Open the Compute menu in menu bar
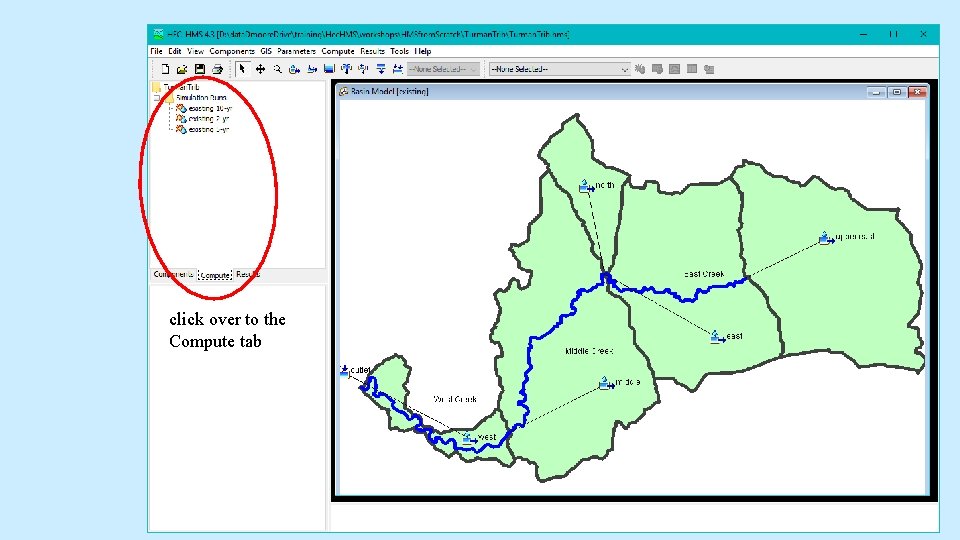The width and height of the screenshot is (960, 540). point(338,51)
